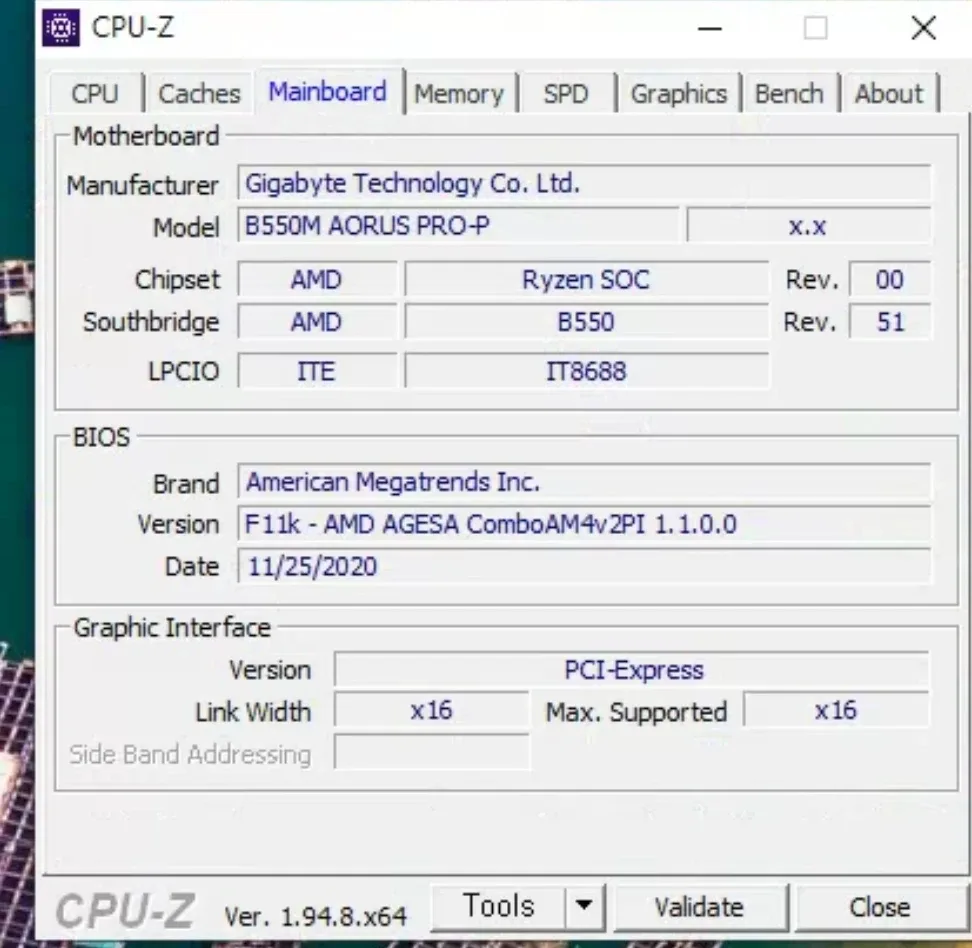Open the About tab

coord(888,94)
